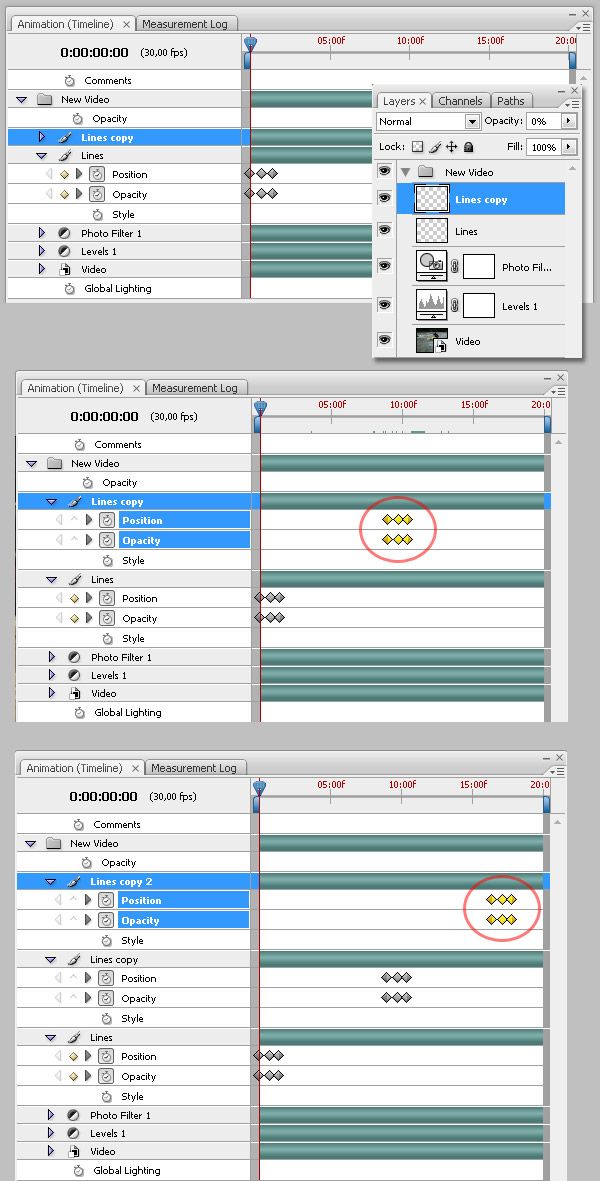
Task: Click Lines copy Position stopwatch, middle panel
Action: pyautogui.click(x=106, y=520)
